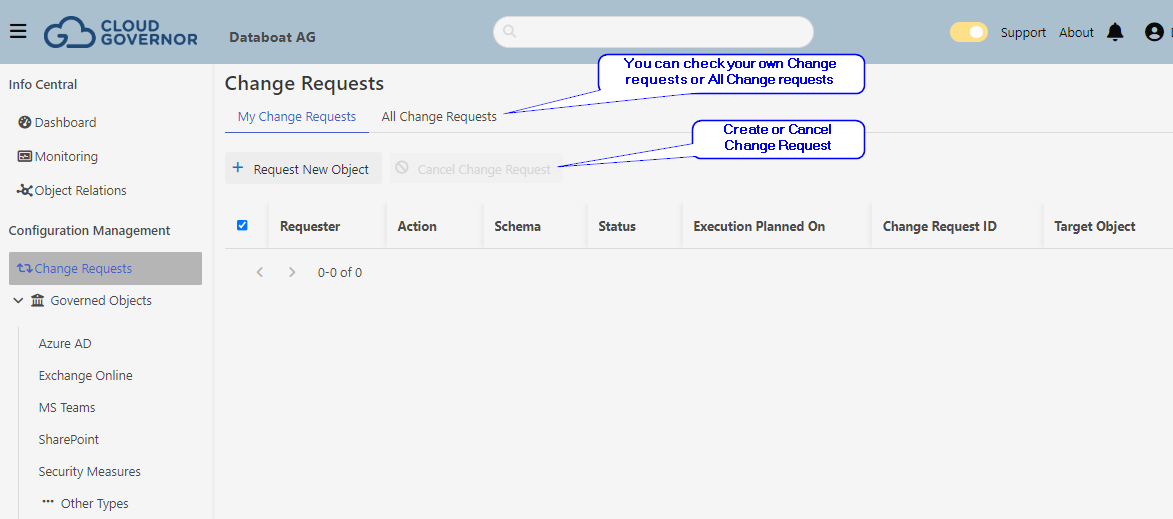
Task: Click the Info Central section heading
Action: [43, 85]
